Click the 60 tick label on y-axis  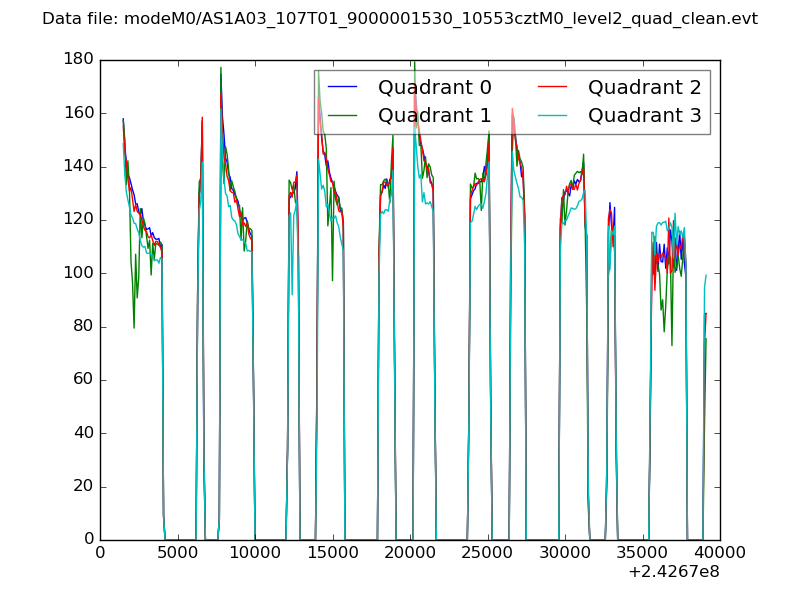tap(84, 380)
